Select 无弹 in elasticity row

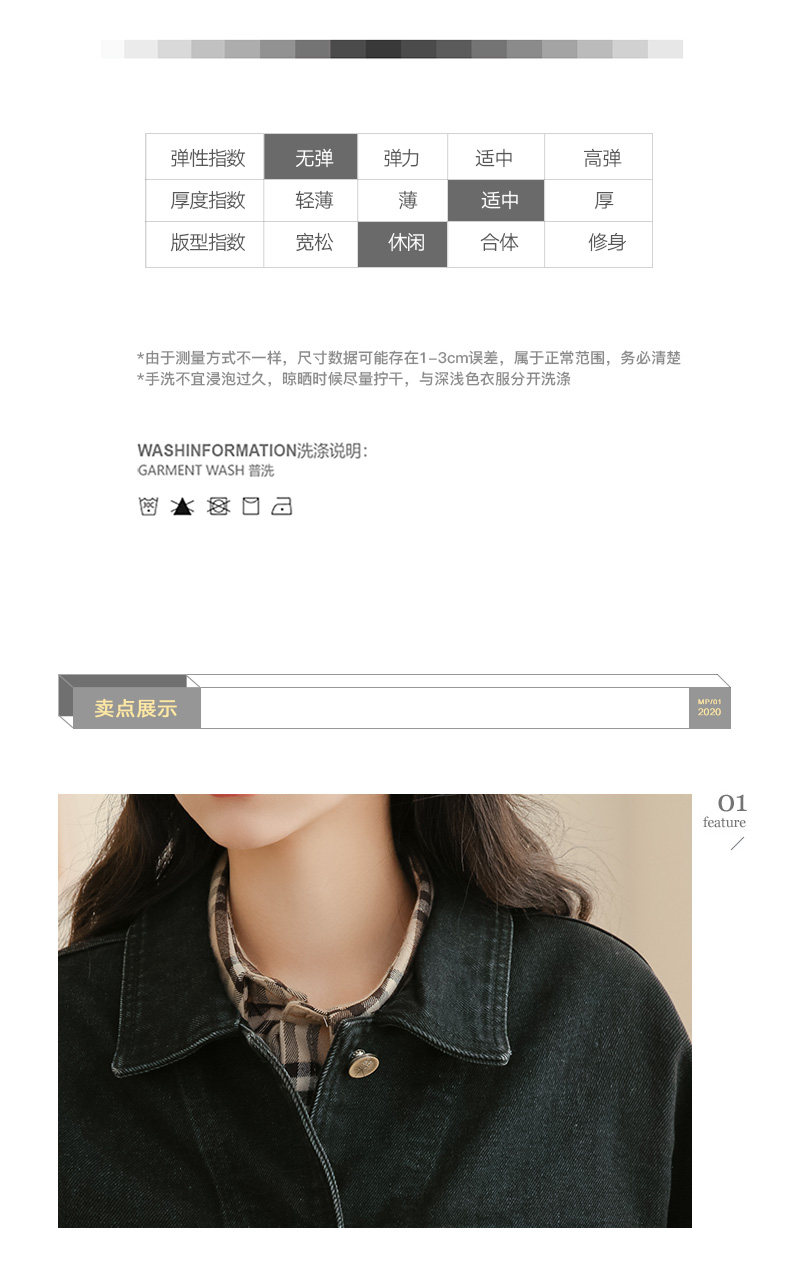(311, 157)
